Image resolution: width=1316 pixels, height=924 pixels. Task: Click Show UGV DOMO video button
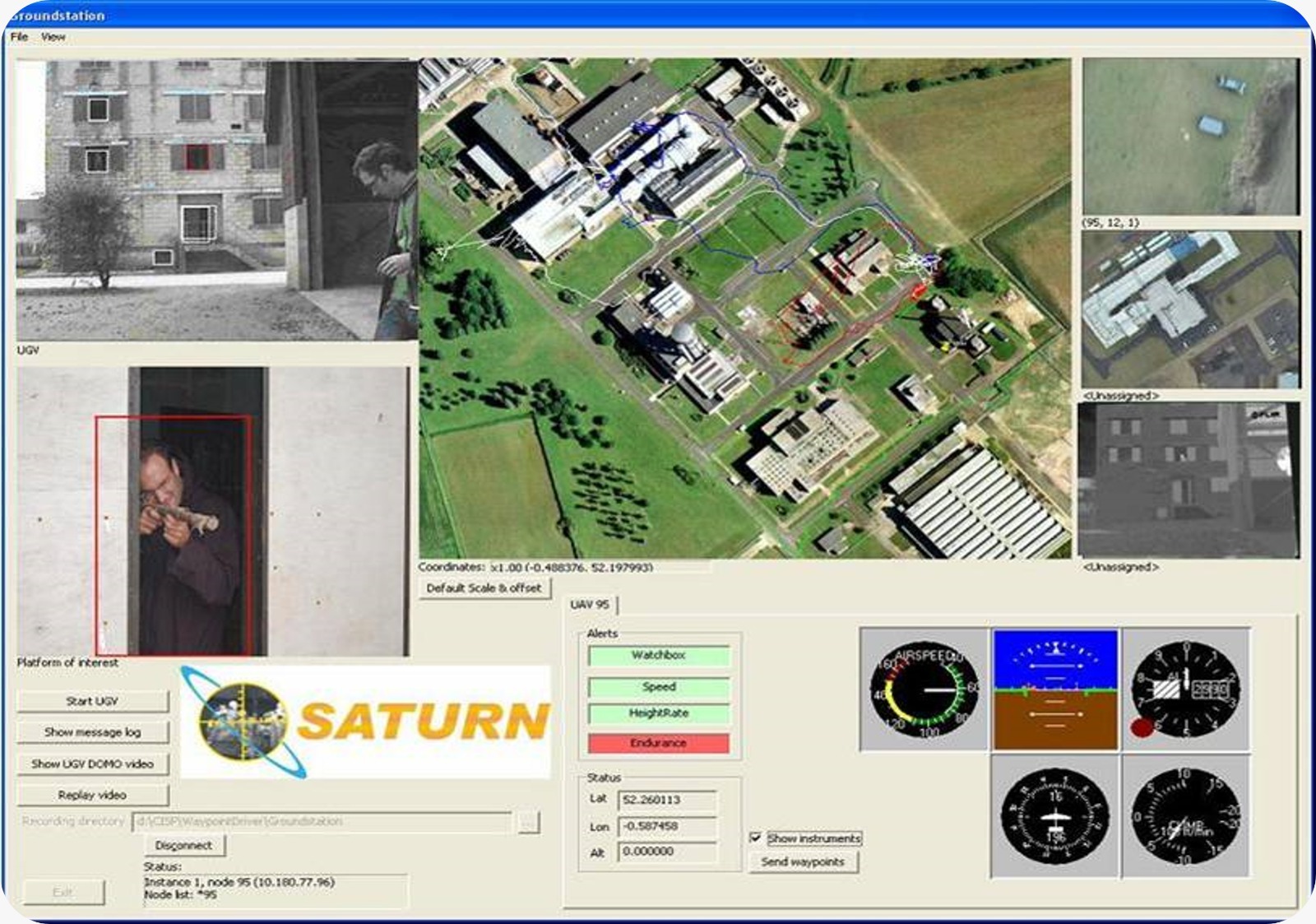pyautogui.click(x=92, y=764)
